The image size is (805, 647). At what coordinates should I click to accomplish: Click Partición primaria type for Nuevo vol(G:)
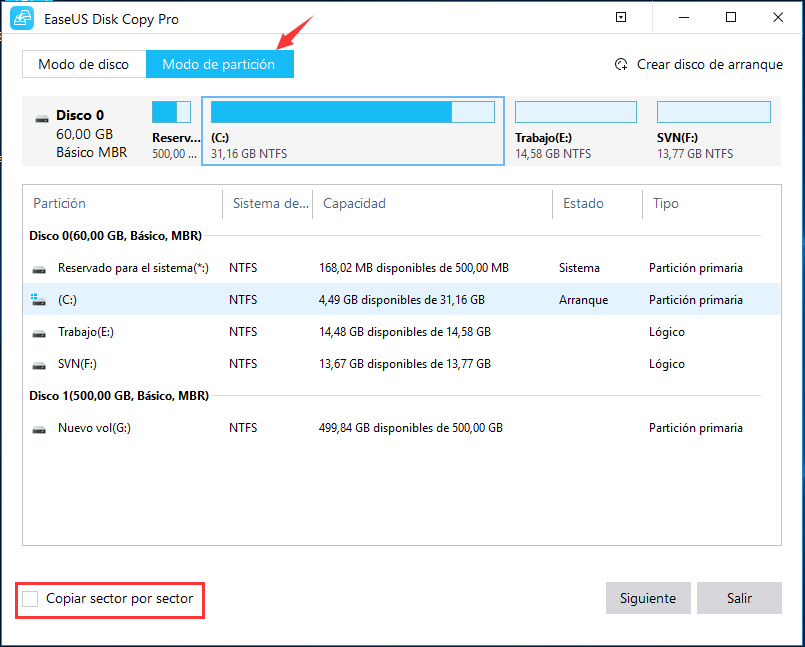click(696, 428)
